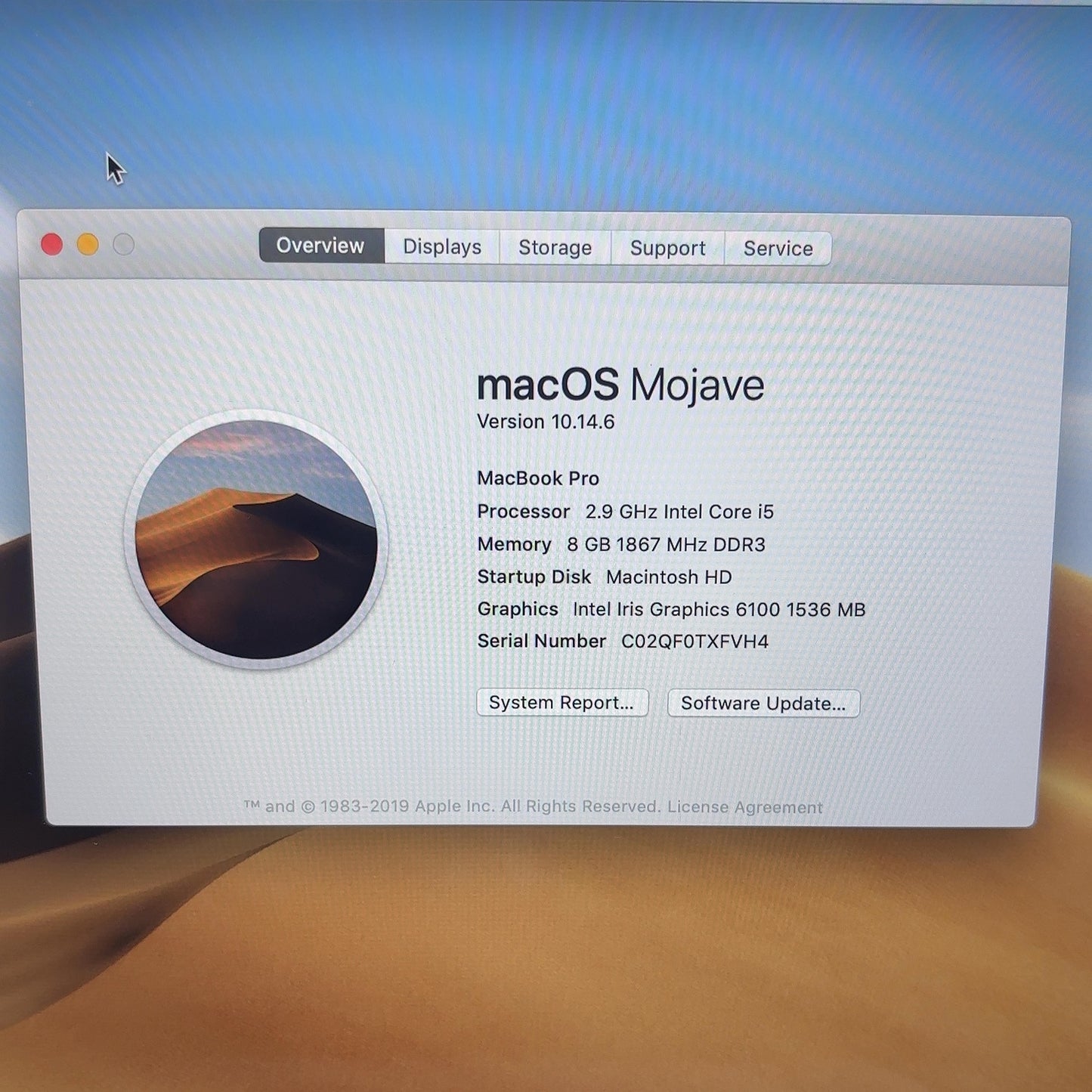Open System Report
Screen dimensions: 1092x1092
562,702
